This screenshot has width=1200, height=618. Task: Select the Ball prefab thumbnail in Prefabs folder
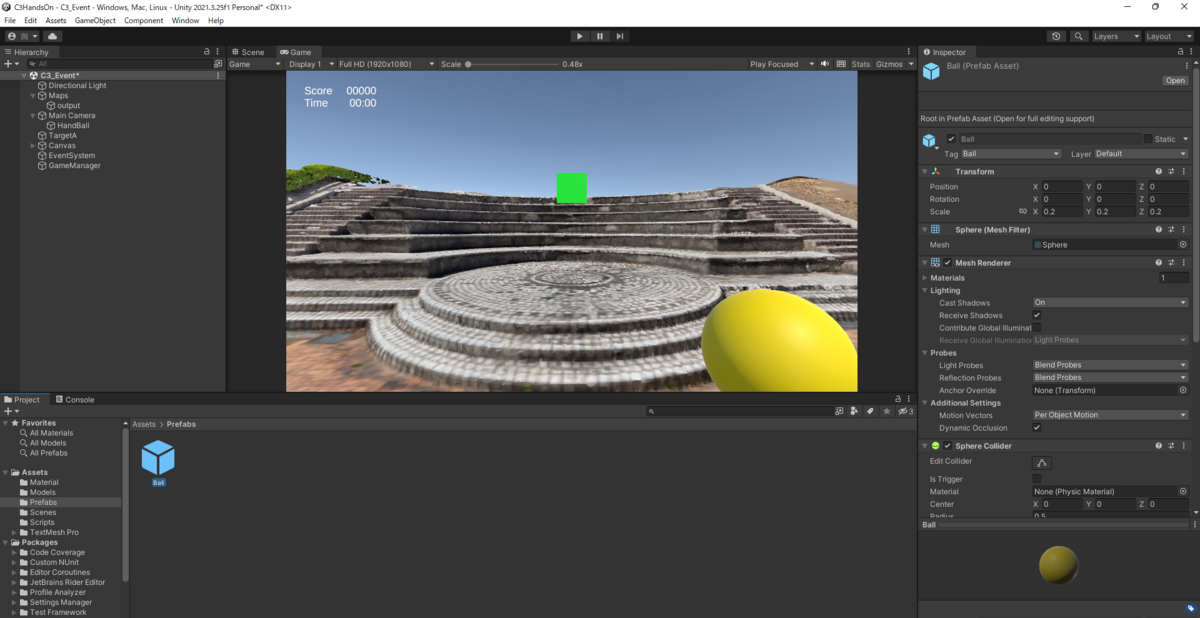click(x=157, y=458)
